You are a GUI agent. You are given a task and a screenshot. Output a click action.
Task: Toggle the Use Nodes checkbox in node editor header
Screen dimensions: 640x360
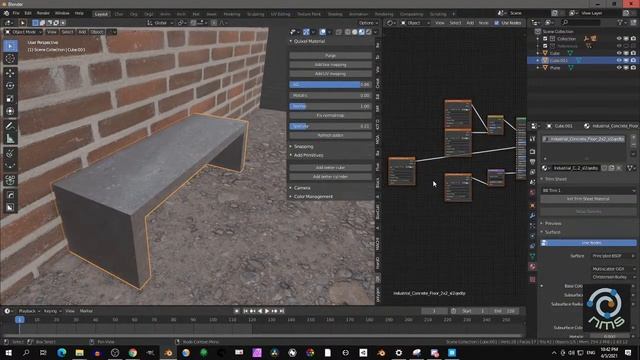[496, 23]
